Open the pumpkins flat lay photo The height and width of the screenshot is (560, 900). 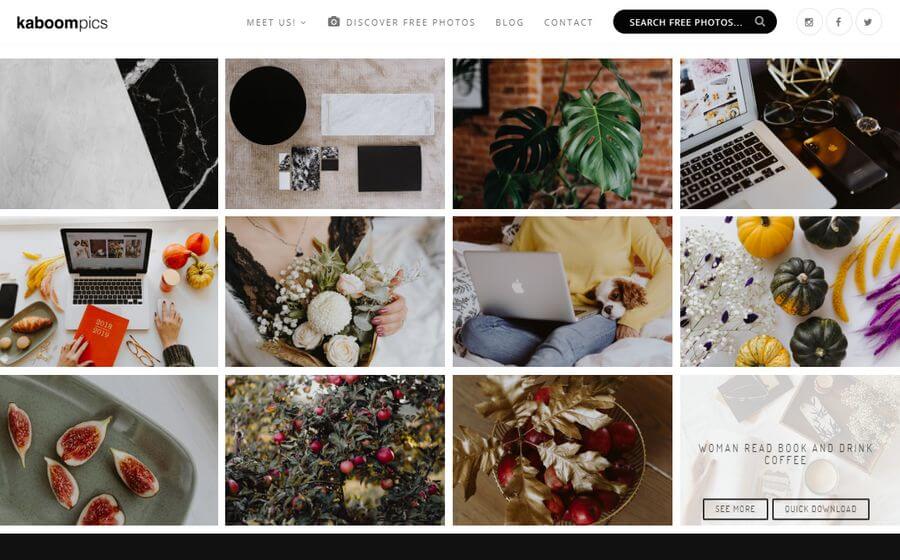pyautogui.click(x=790, y=291)
